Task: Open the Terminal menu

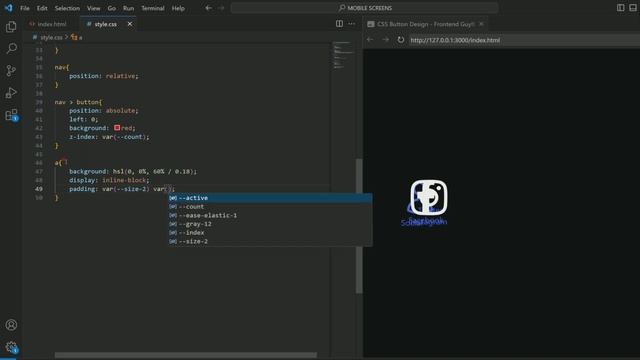Action: tap(153, 8)
